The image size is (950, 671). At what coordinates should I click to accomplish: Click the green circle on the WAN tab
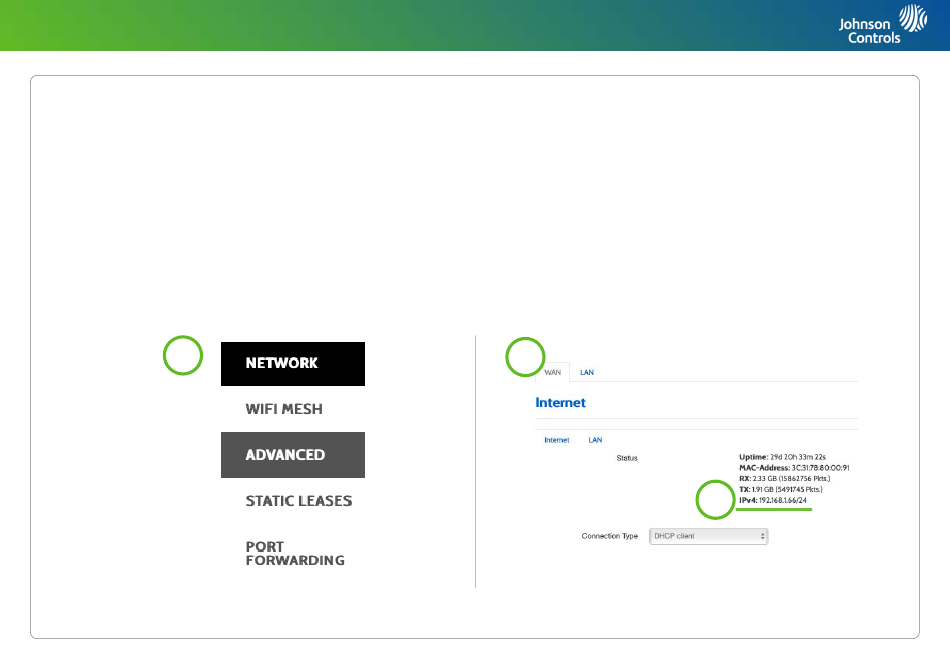[x=525, y=356]
